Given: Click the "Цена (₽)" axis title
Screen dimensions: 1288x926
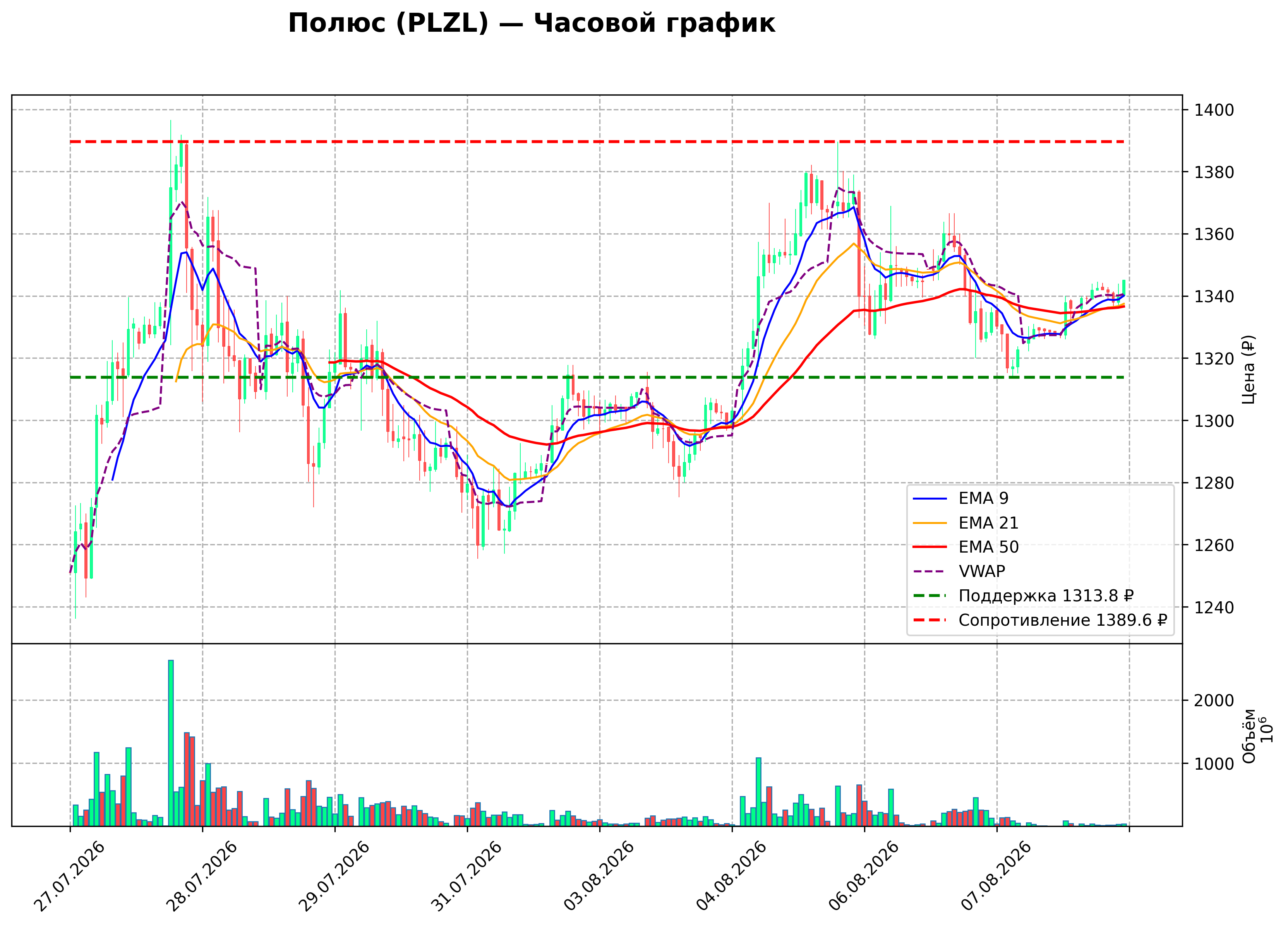Looking at the screenshot, I should [1248, 370].
